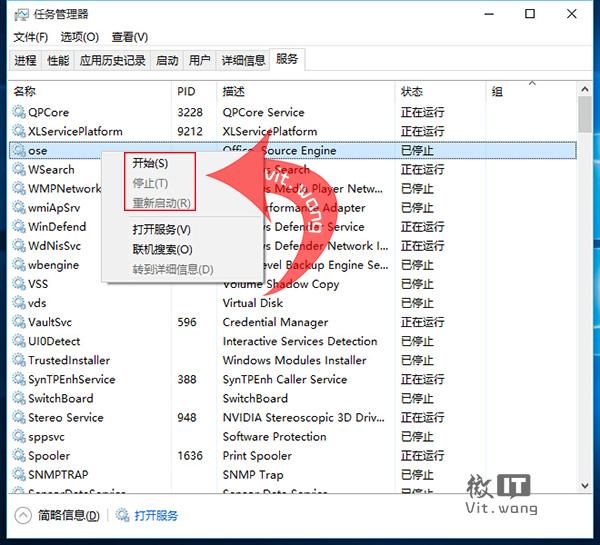Click the vds service gear icon
The height and width of the screenshot is (545, 600).
click(x=19, y=303)
